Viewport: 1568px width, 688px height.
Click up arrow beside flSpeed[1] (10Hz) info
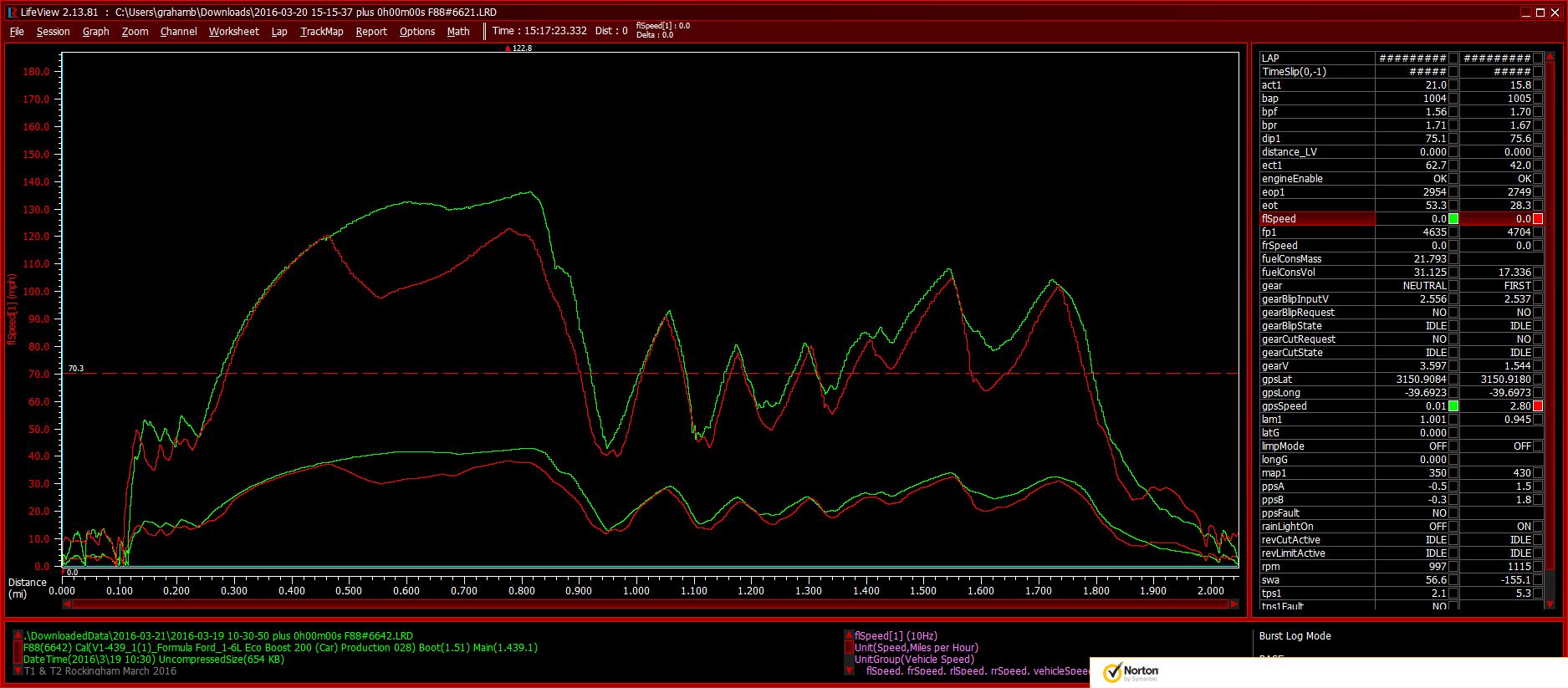[x=849, y=636]
